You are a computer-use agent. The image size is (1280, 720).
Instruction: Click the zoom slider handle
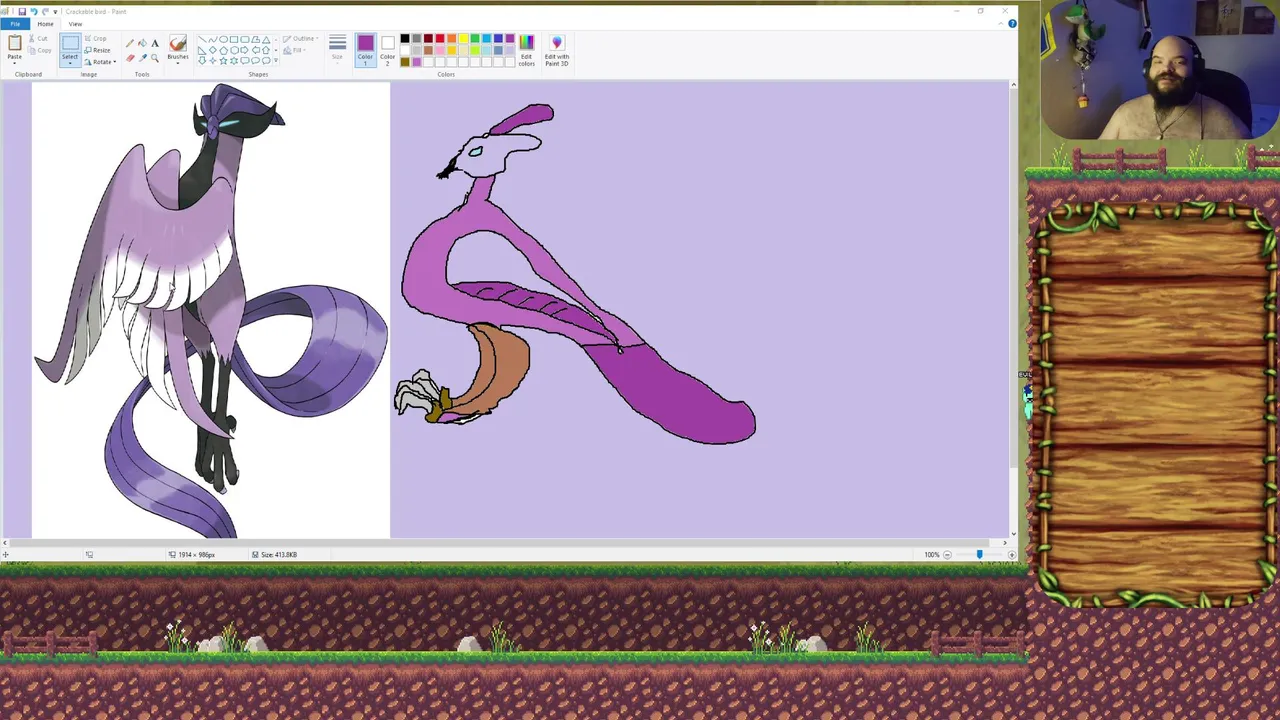click(x=980, y=555)
